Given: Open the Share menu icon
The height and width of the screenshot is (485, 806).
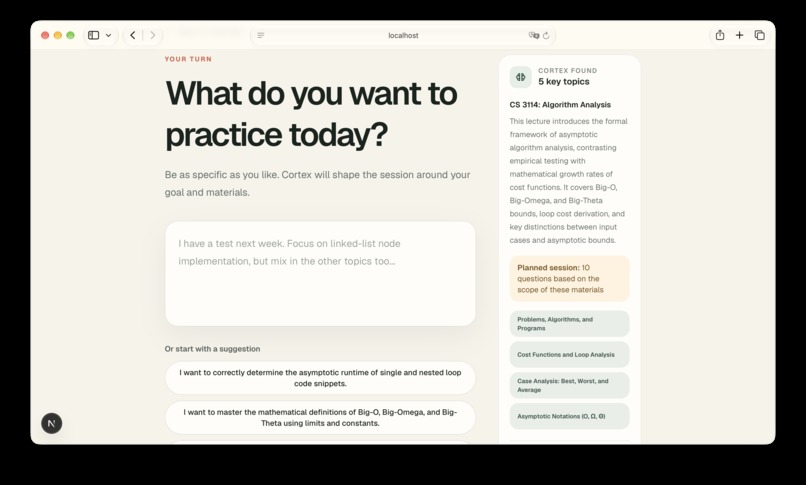Looking at the screenshot, I should tap(720, 35).
